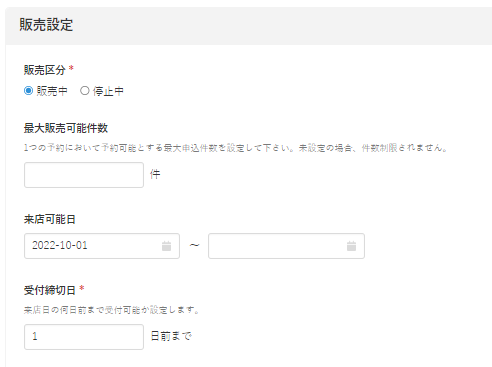Click the 受付締切日 days input field

tap(84, 337)
